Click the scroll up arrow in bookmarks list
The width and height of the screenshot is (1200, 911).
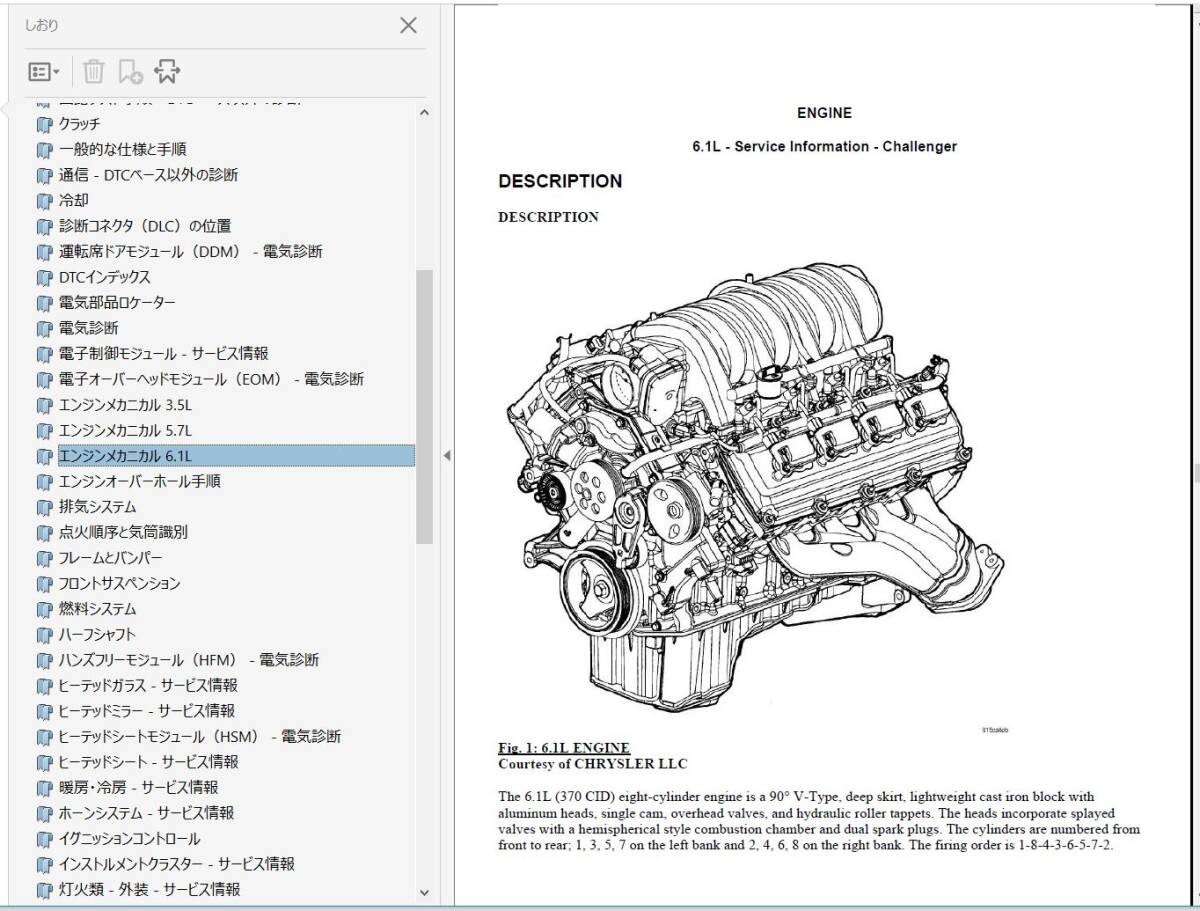tap(424, 113)
